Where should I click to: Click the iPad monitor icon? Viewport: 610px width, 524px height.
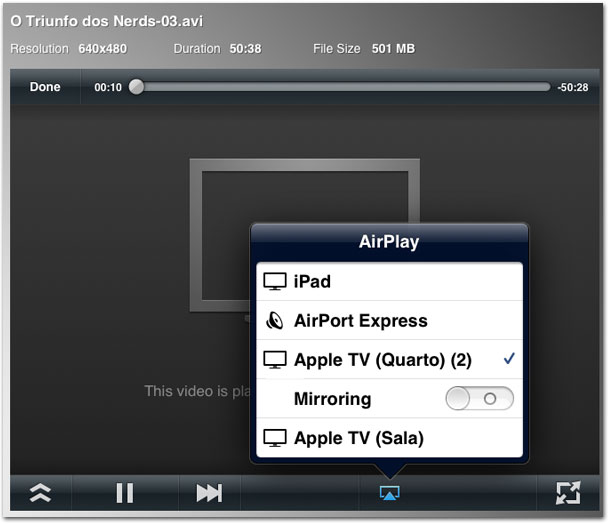tap(275, 282)
